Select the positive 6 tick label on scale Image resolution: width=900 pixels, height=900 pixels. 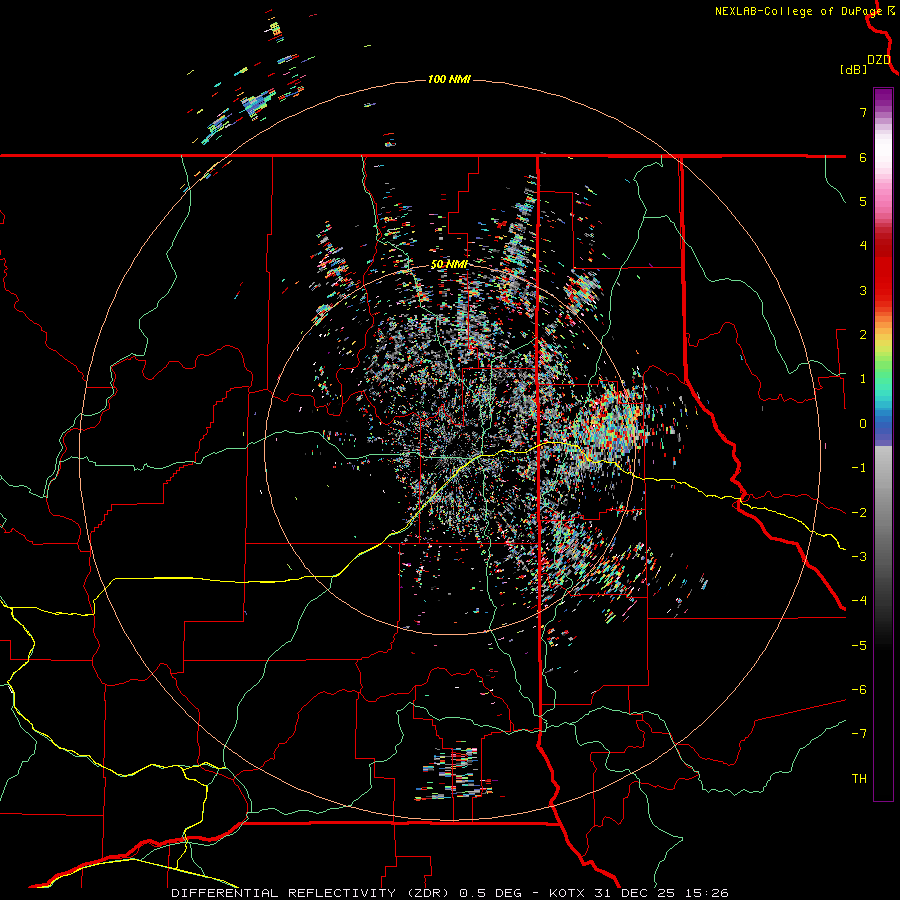click(863, 157)
